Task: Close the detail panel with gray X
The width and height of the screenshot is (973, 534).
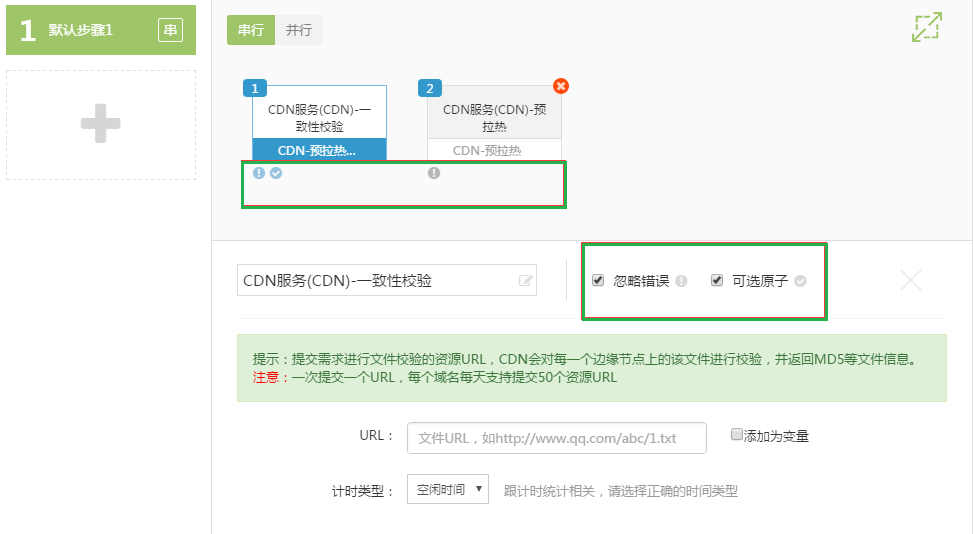Action: (911, 280)
